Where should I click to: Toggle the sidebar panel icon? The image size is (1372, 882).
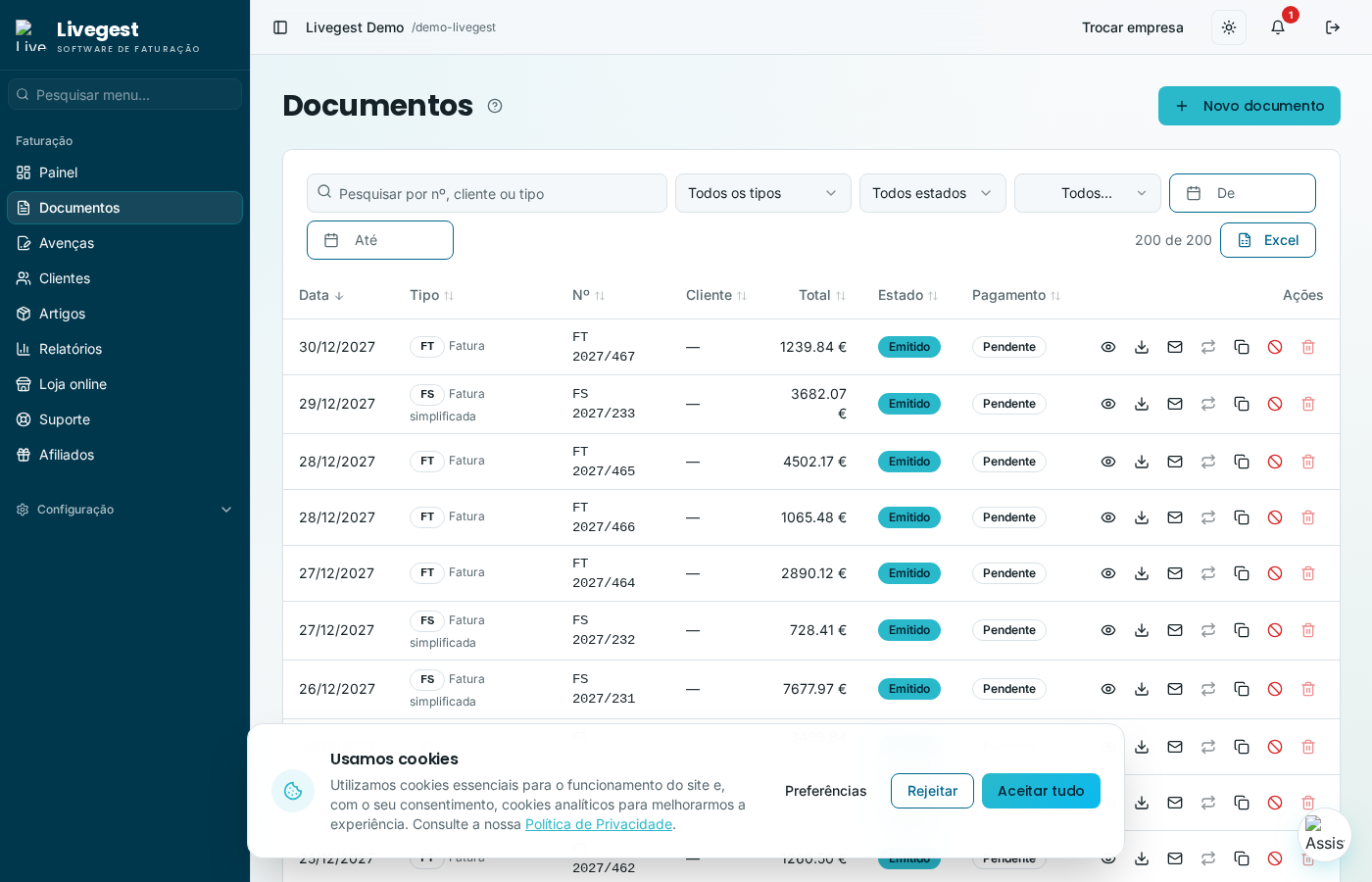tap(280, 27)
